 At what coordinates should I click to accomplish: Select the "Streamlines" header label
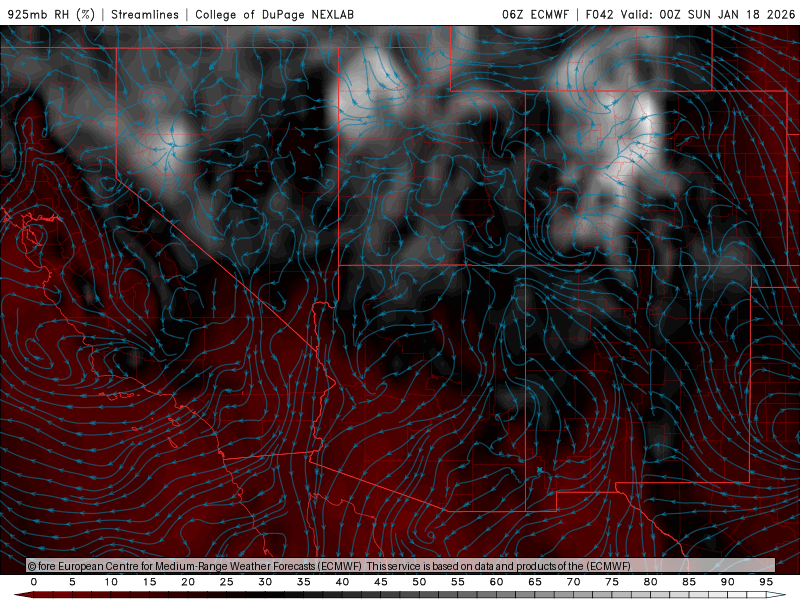point(145,15)
